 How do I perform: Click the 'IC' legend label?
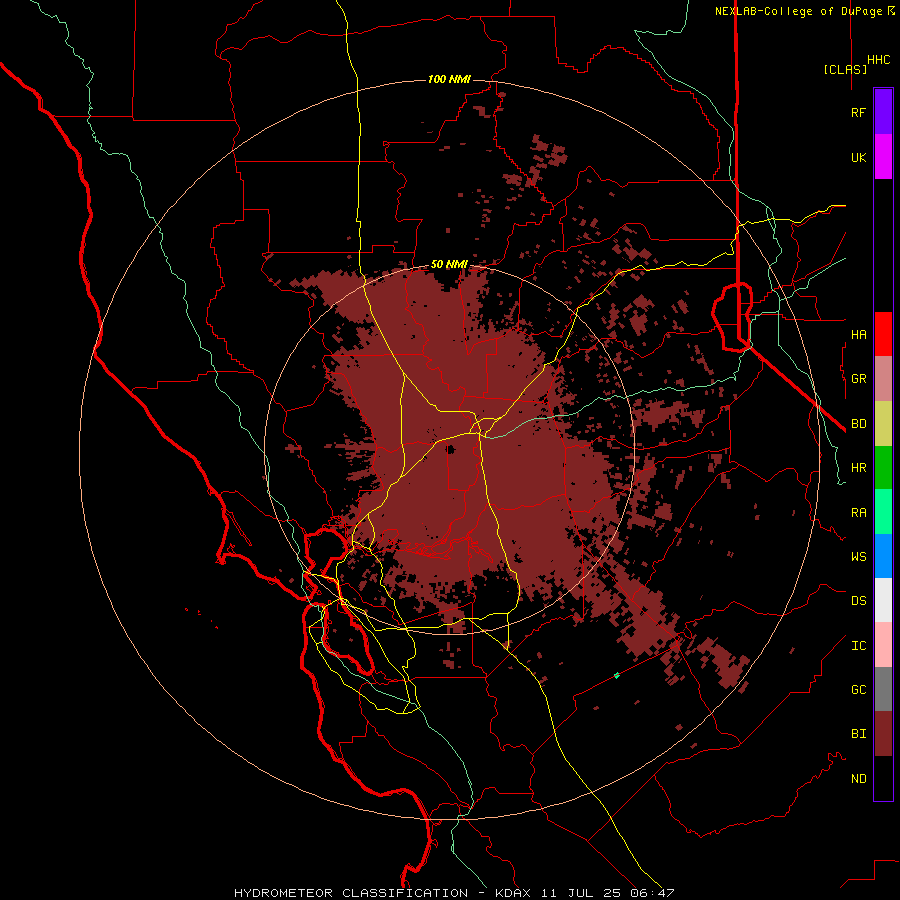click(858, 646)
